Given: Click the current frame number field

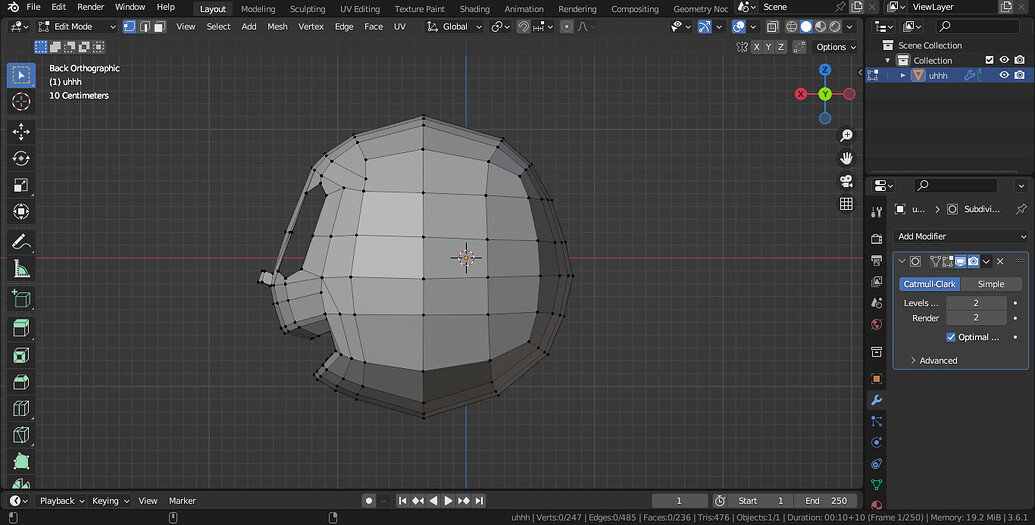Looking at the screenshot, I should [679, 501].
